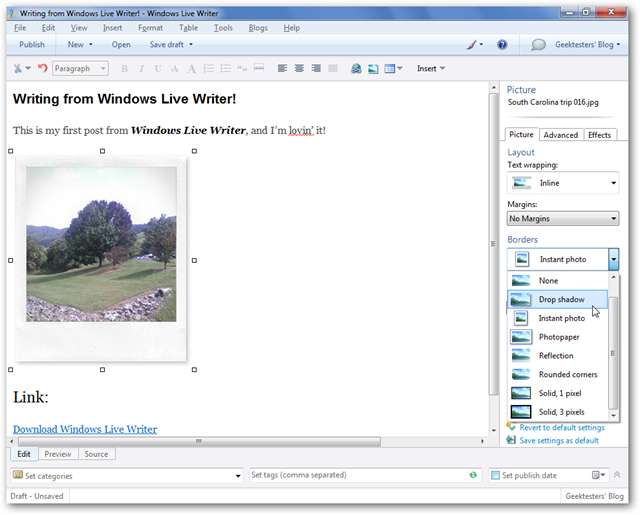
Task: Click the Insert Hyperlink globe icon
Action: [356, 69]
